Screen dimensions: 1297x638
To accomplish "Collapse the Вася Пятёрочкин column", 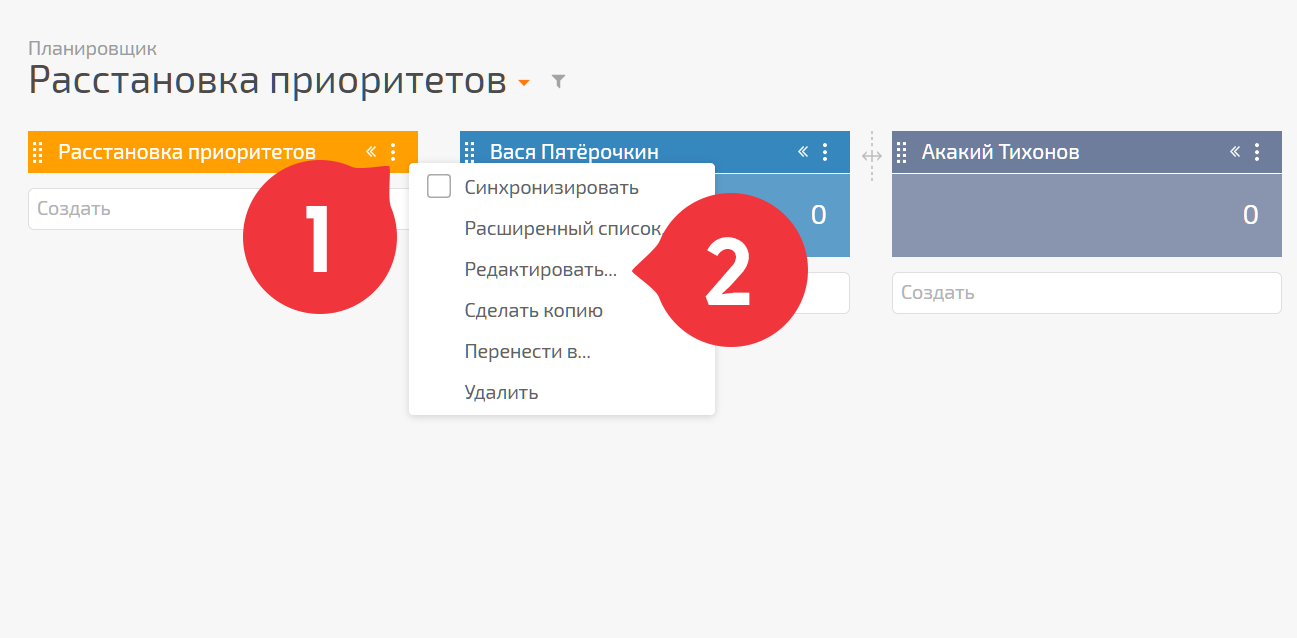I will pos(802,152).
